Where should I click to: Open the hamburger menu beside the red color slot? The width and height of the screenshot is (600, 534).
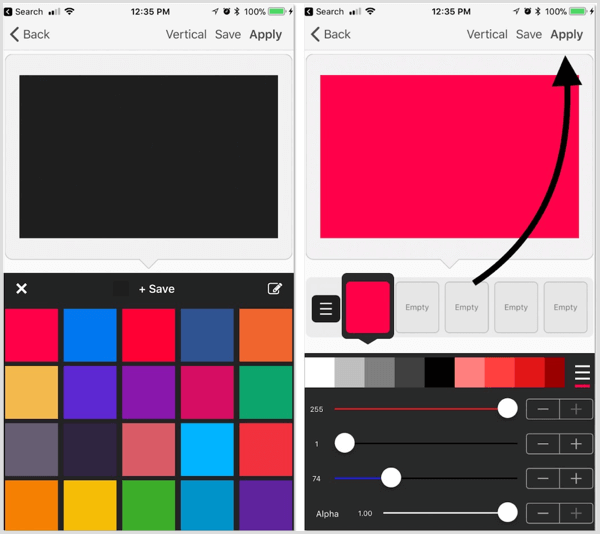[x=326, y=308]
